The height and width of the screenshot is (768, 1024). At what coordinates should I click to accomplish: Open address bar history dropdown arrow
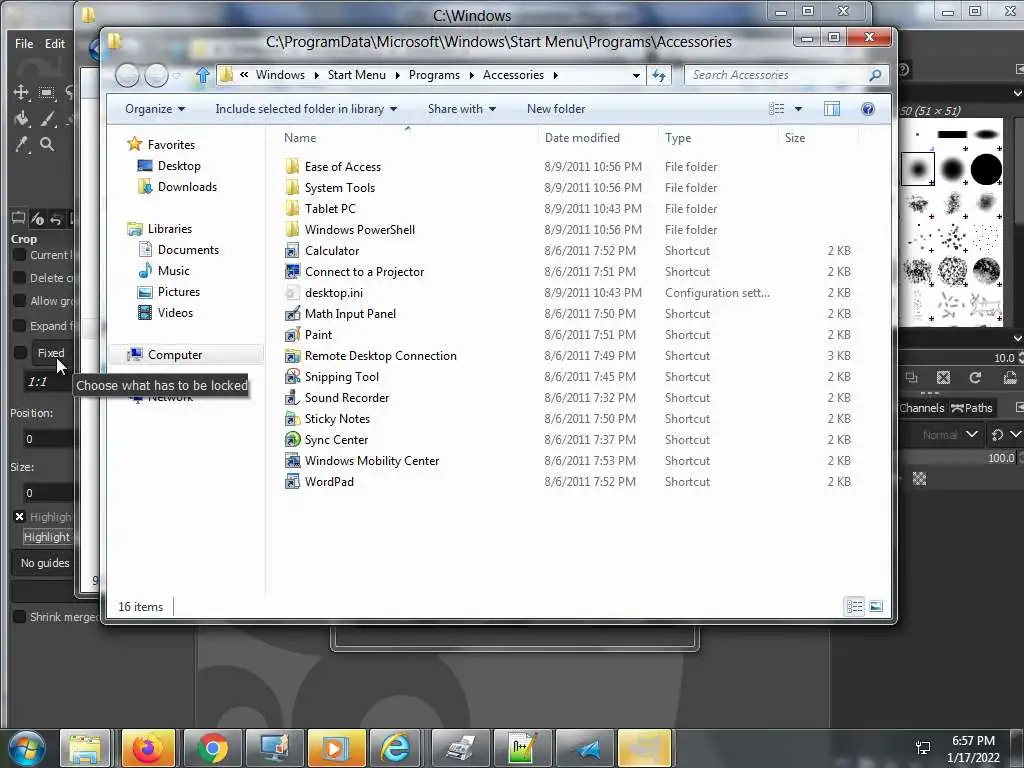click(635, 75)
